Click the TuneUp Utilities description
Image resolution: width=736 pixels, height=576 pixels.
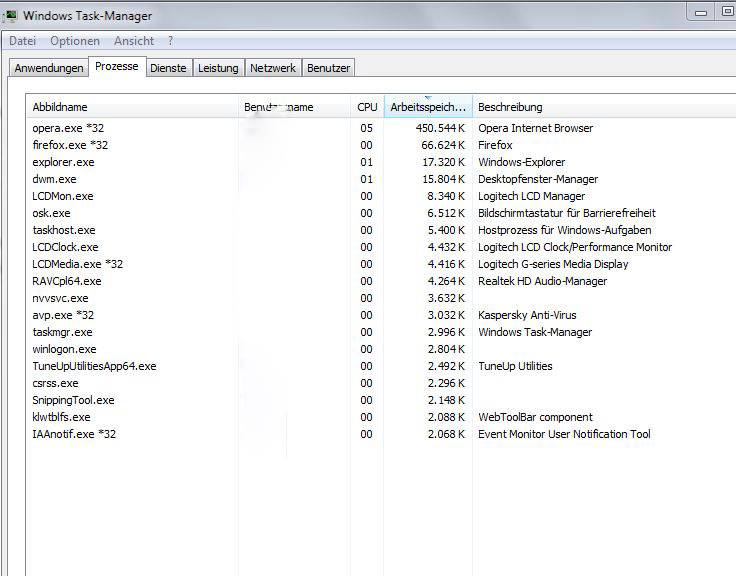pyautogui.click(x=515, y=366)
